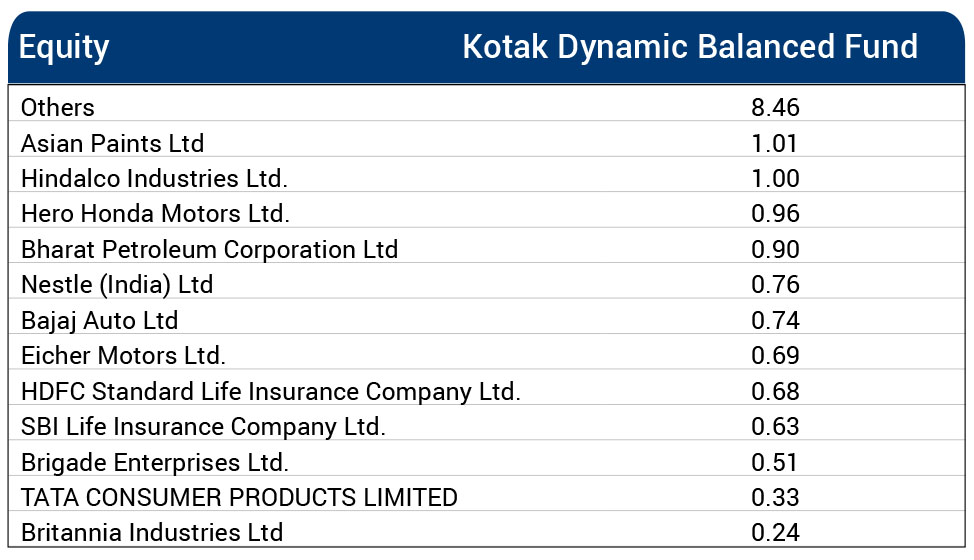Click the Equity column header
974x560 pixels.
pyautogui.click(x=64, y=47)
